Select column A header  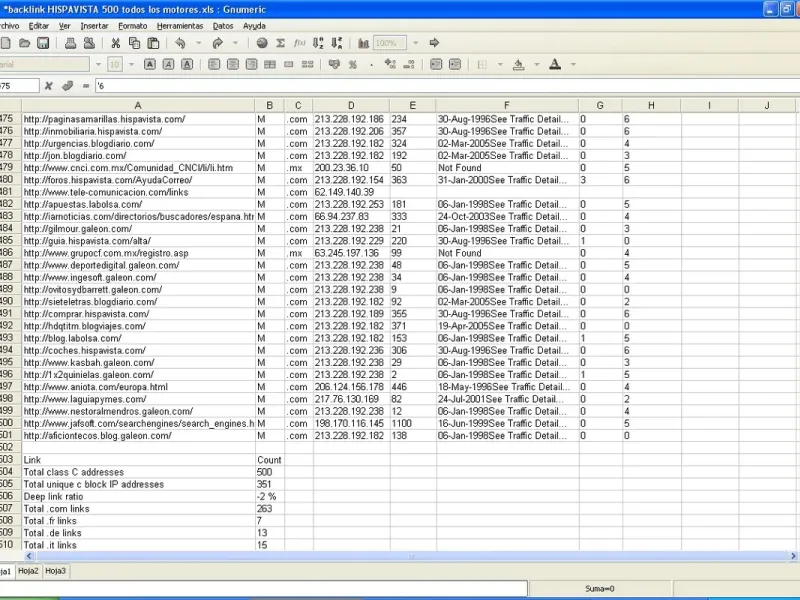tap(138, 106)
